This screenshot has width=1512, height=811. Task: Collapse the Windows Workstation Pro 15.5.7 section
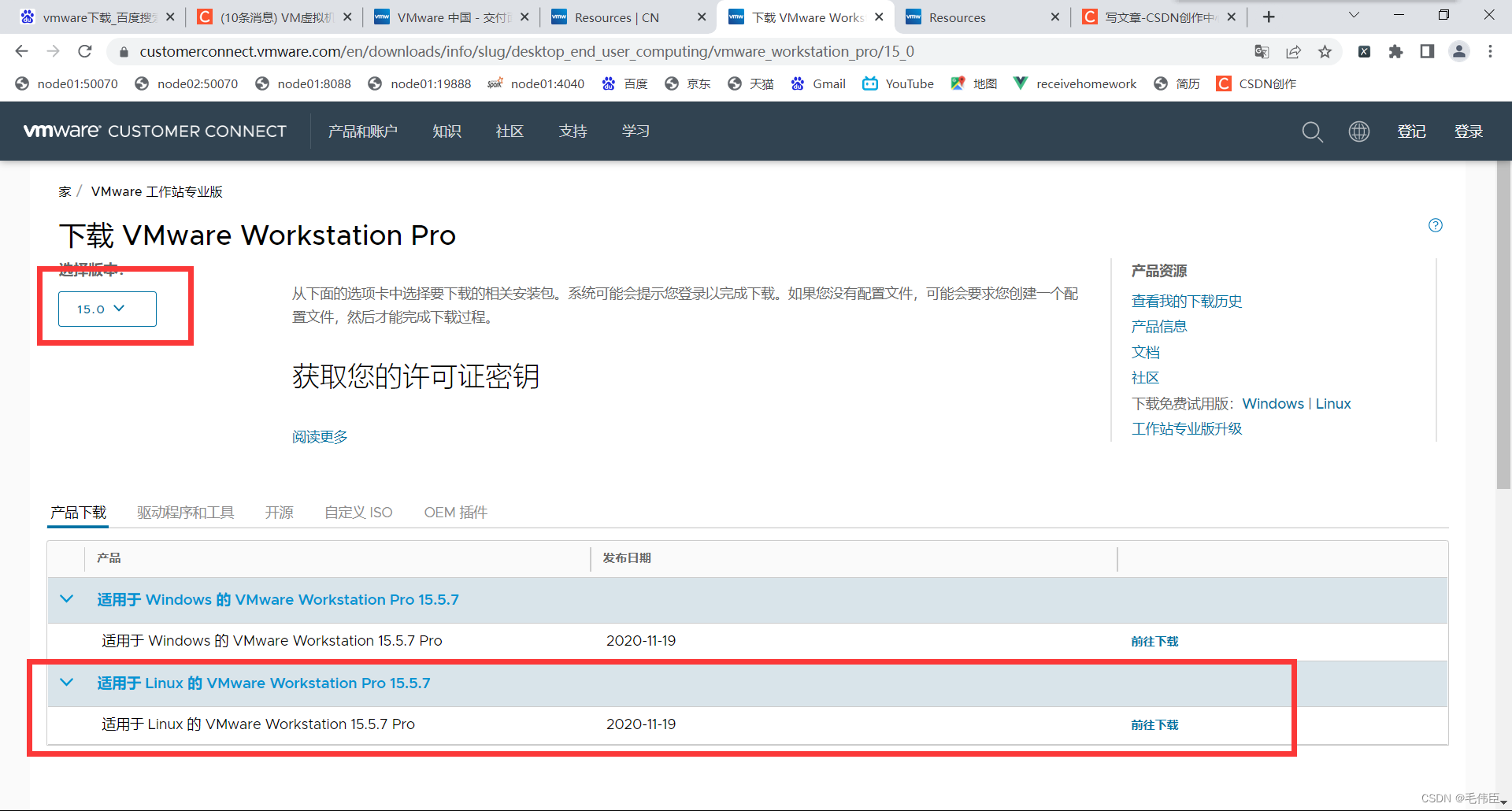[x=67, y=599]
